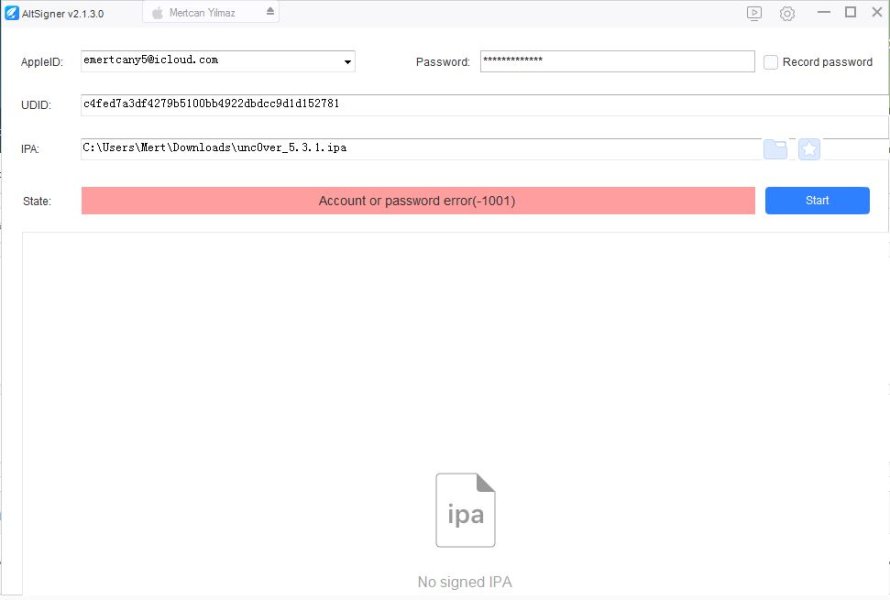Viewport: 890px width, 600px height.
Task: Open settings with the gear icon
Action: tap(787, 13)
